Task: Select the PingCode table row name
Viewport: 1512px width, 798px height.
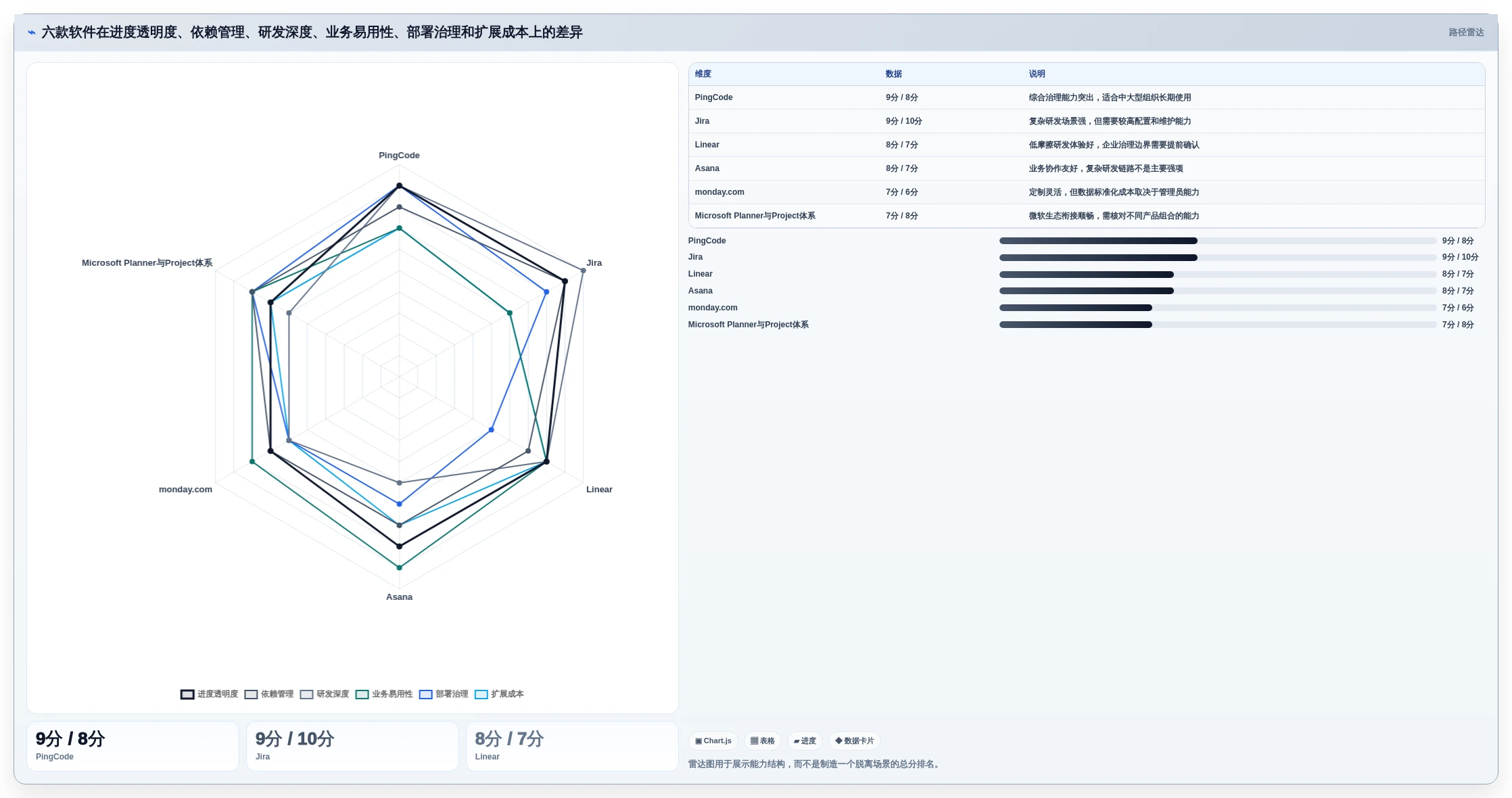Action: pos(713,97)
